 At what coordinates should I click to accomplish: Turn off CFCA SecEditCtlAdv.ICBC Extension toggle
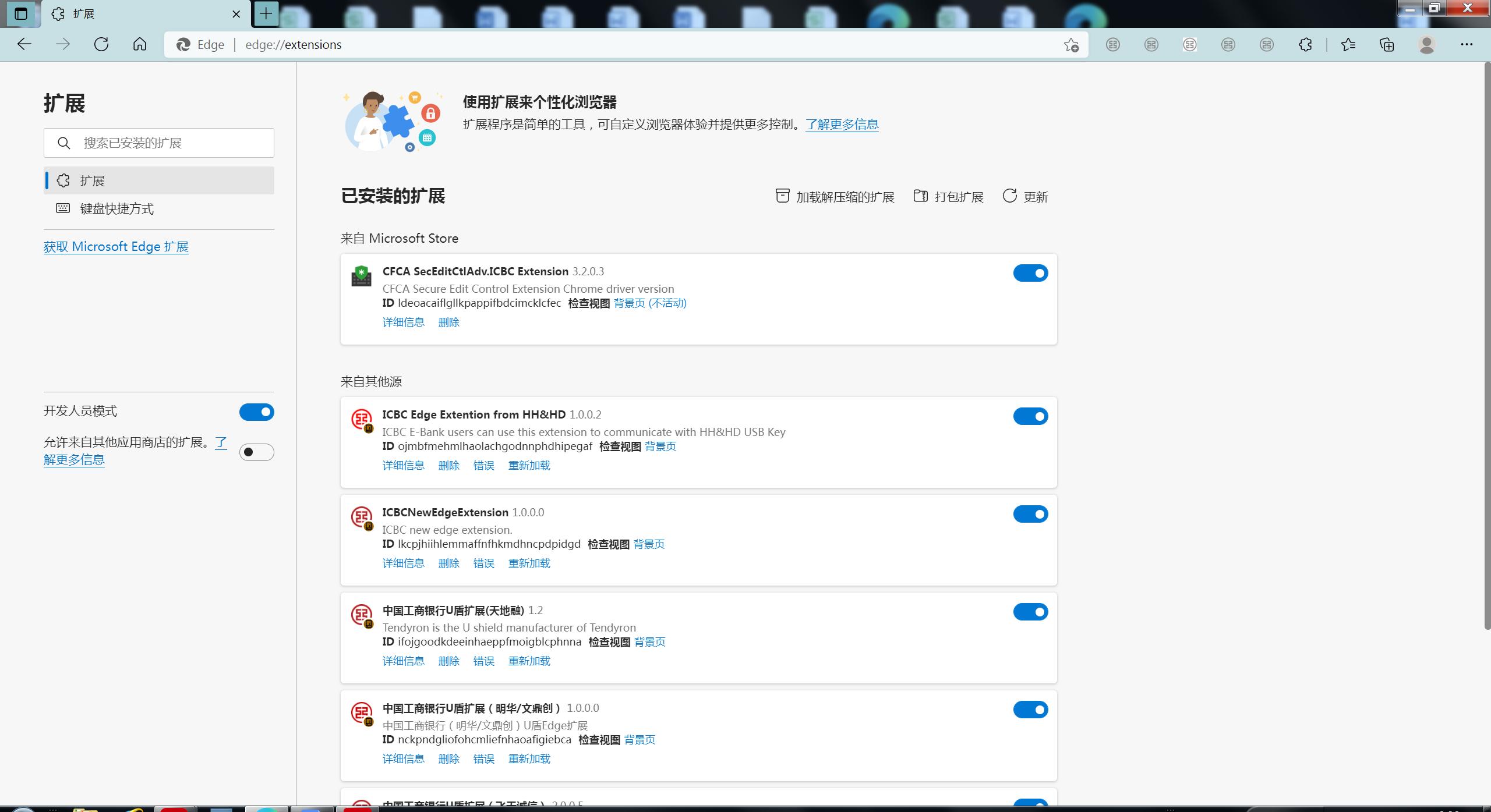tap(1030, 273)
